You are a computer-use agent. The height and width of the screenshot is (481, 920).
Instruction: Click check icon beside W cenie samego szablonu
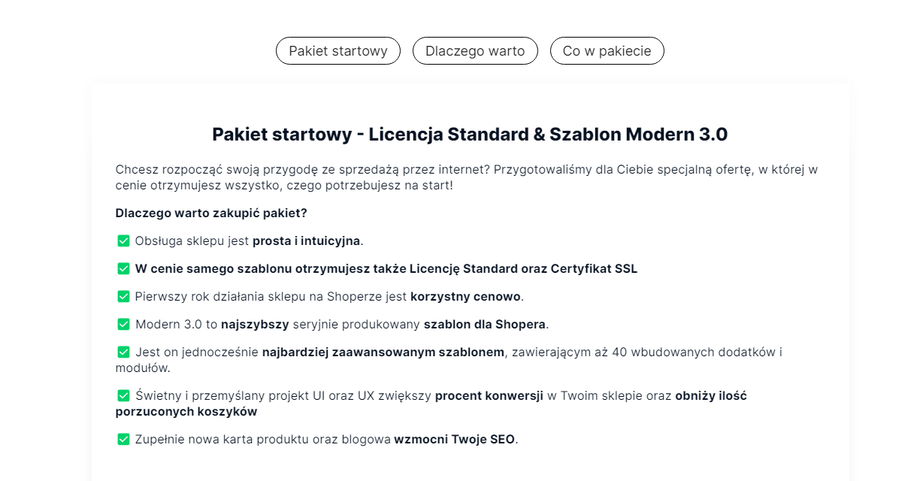124,269
